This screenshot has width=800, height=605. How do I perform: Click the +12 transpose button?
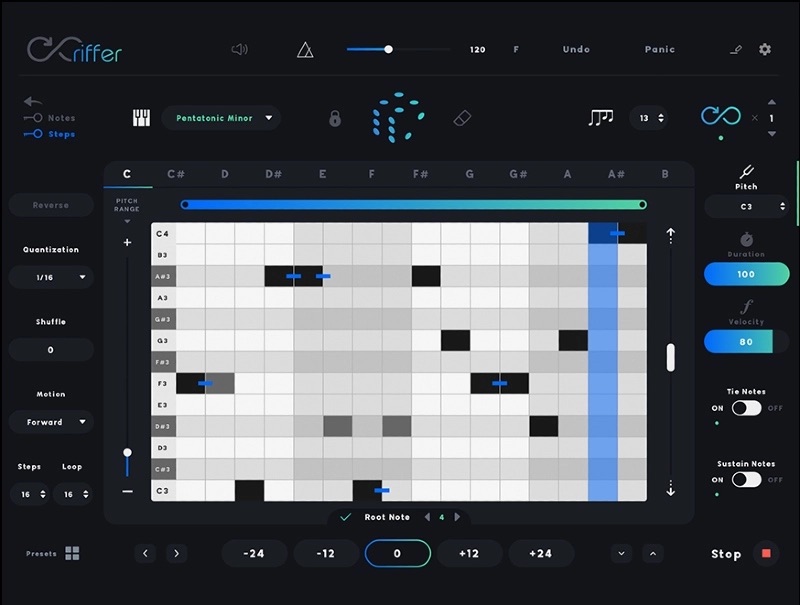pyautogui.click(x=467, y=553)
